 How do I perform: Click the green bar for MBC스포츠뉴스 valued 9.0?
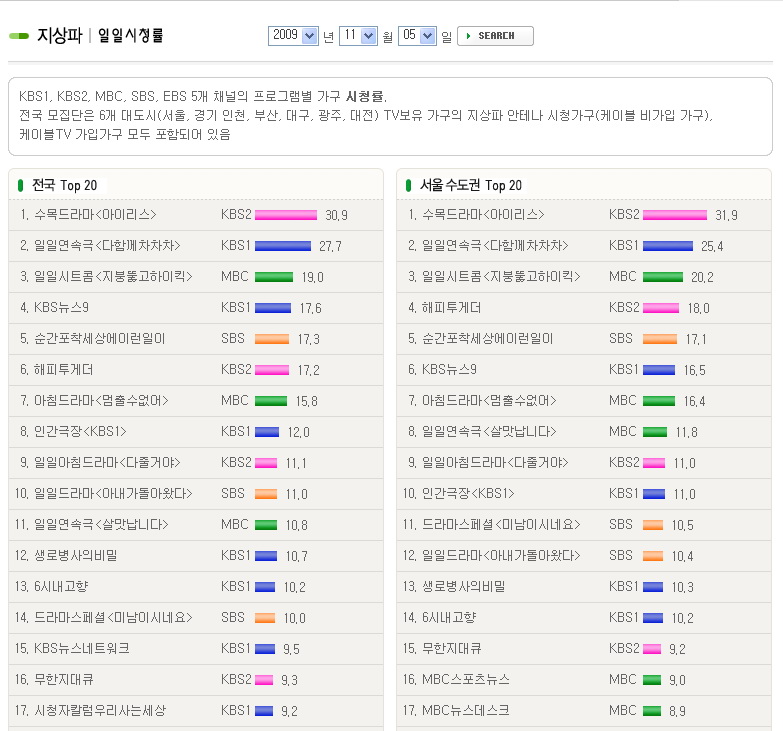coord(652,680)
